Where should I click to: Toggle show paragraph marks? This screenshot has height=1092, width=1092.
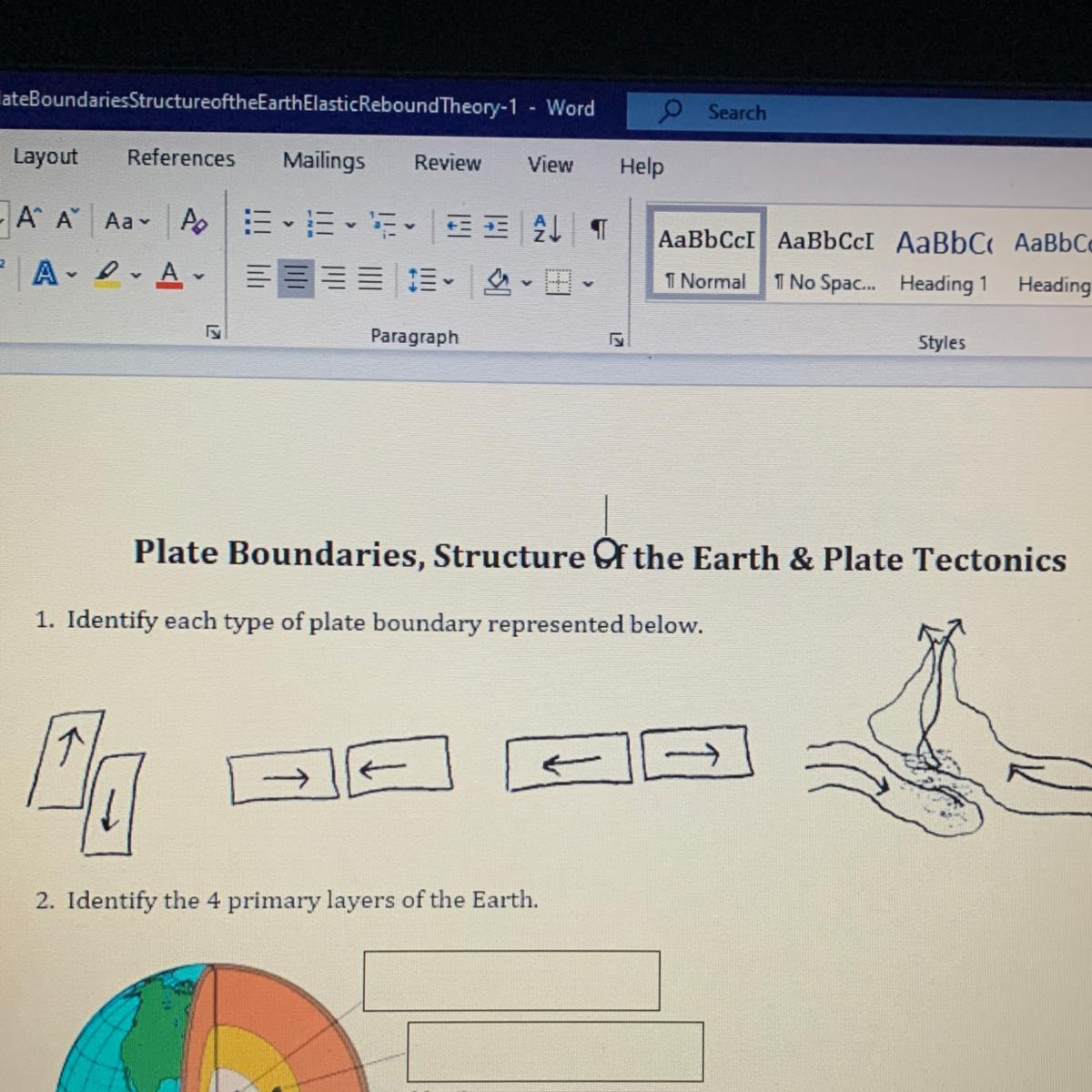tap(598, 228)
